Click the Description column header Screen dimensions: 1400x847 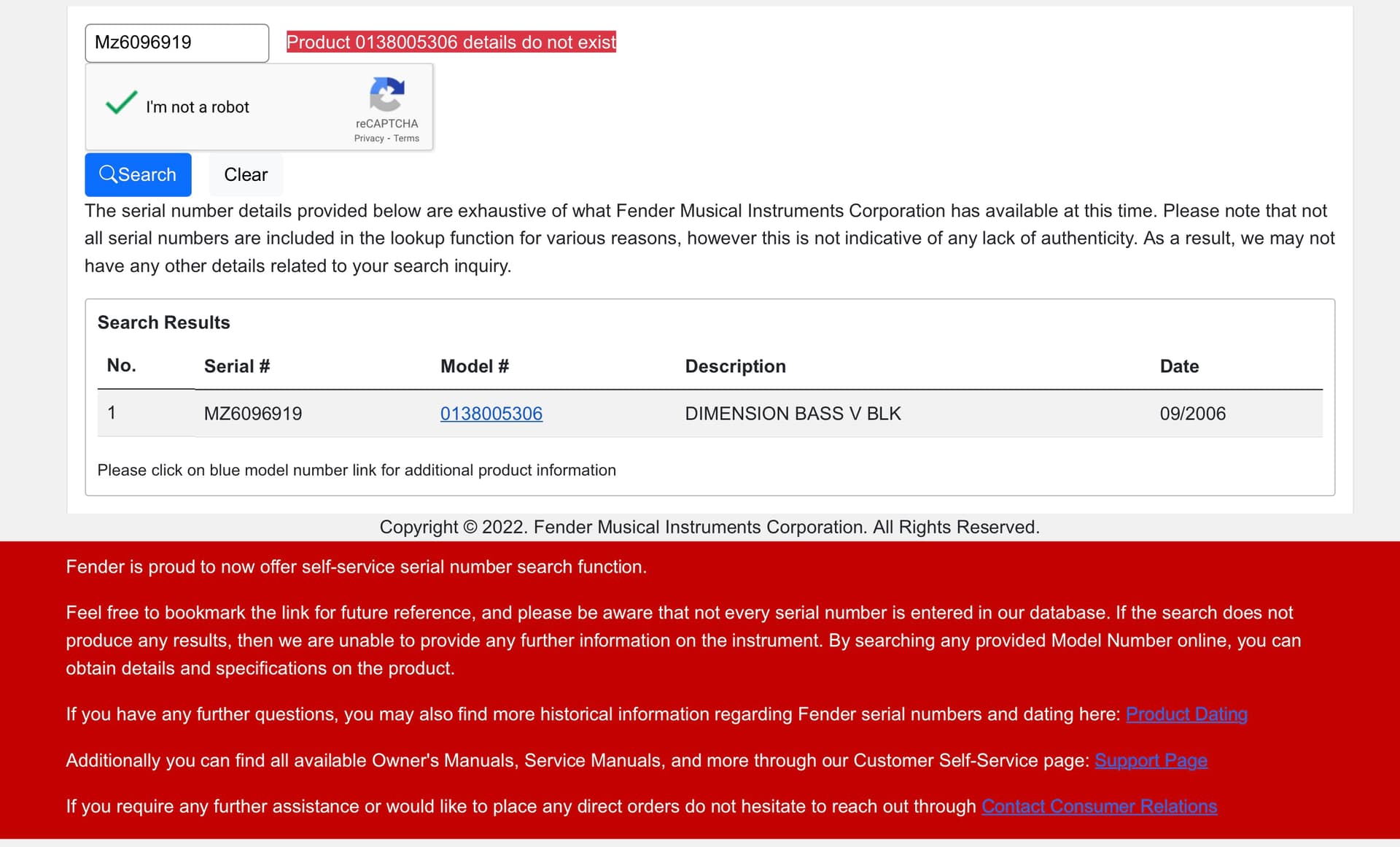click(735, 366)
